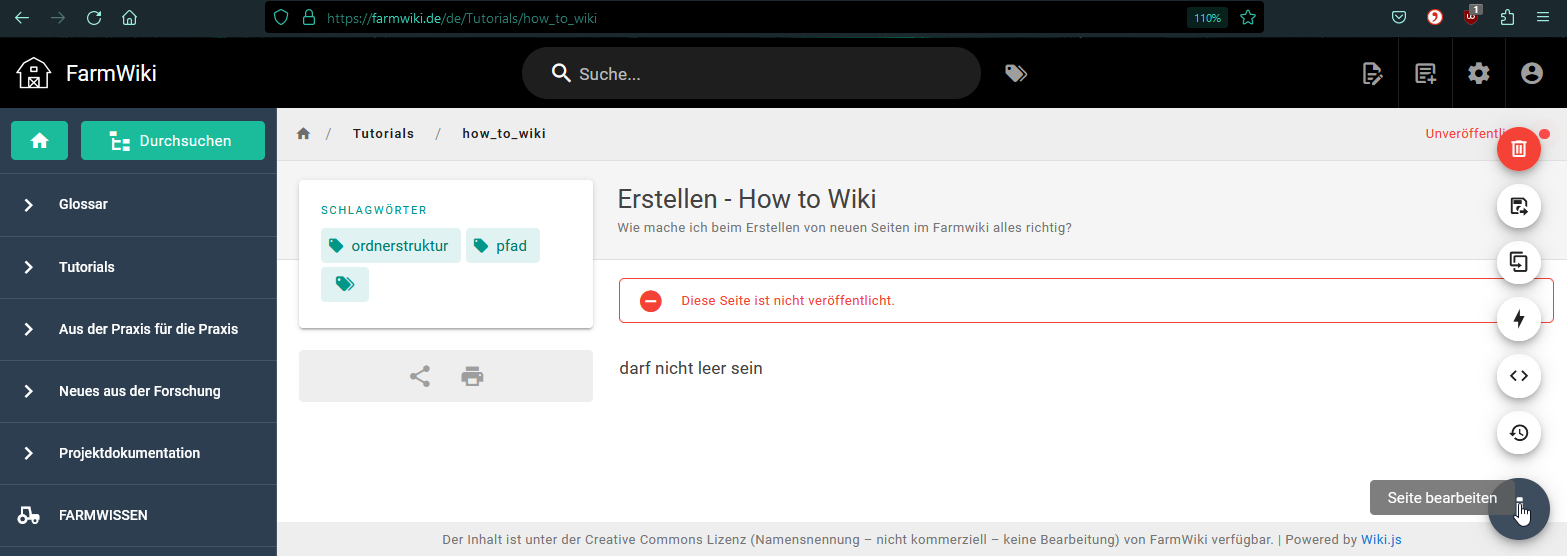Image resolution: width=1567 pixels, height=556 pixels.
Task: Expand the Neues aus der Forschung section
Action: [138, 391]
